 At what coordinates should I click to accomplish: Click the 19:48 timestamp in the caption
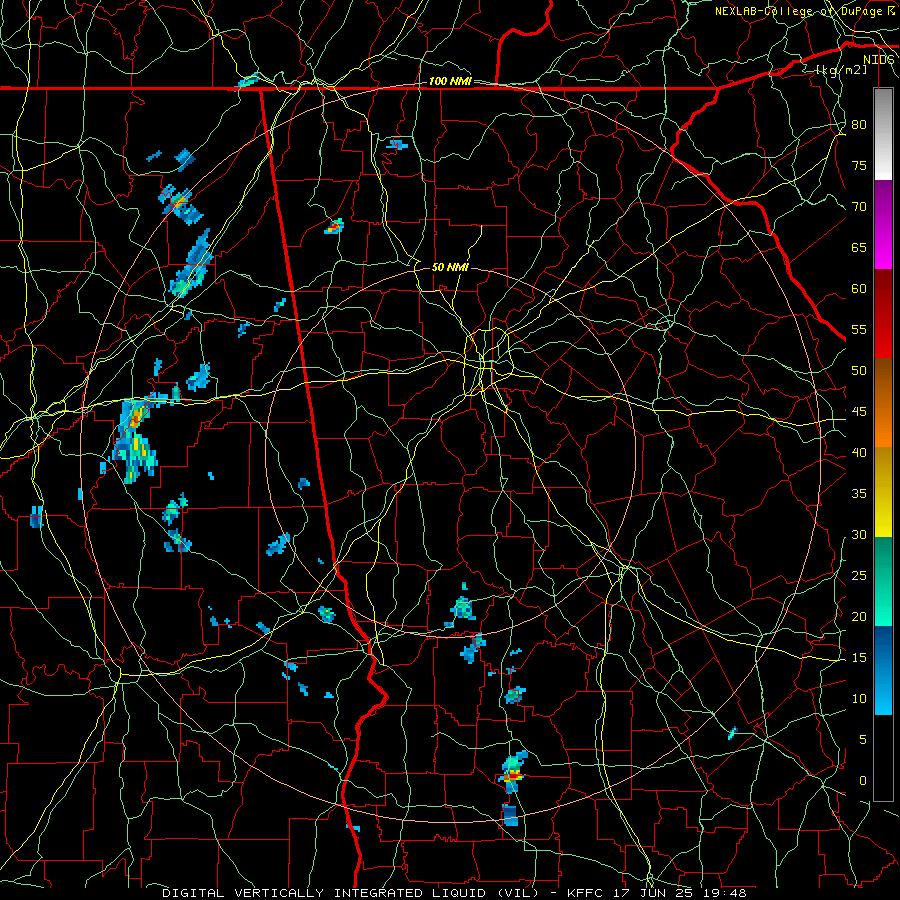tap(724, 893)
